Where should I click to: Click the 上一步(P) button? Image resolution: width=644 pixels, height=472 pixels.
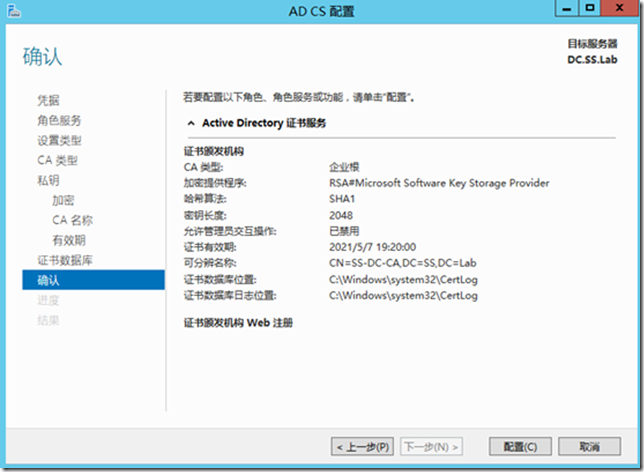click(x=362, y=447)
